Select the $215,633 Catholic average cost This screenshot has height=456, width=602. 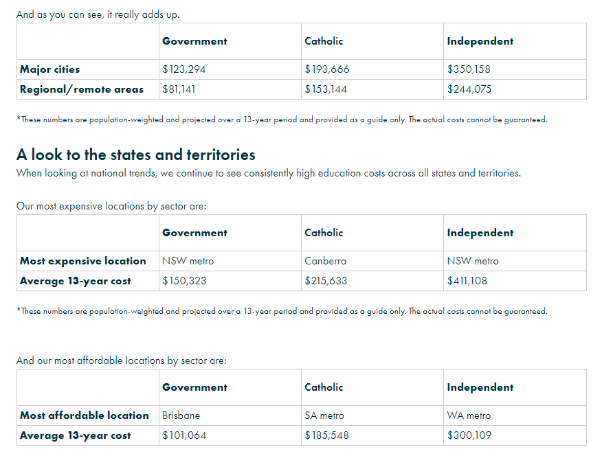(325, 280)
